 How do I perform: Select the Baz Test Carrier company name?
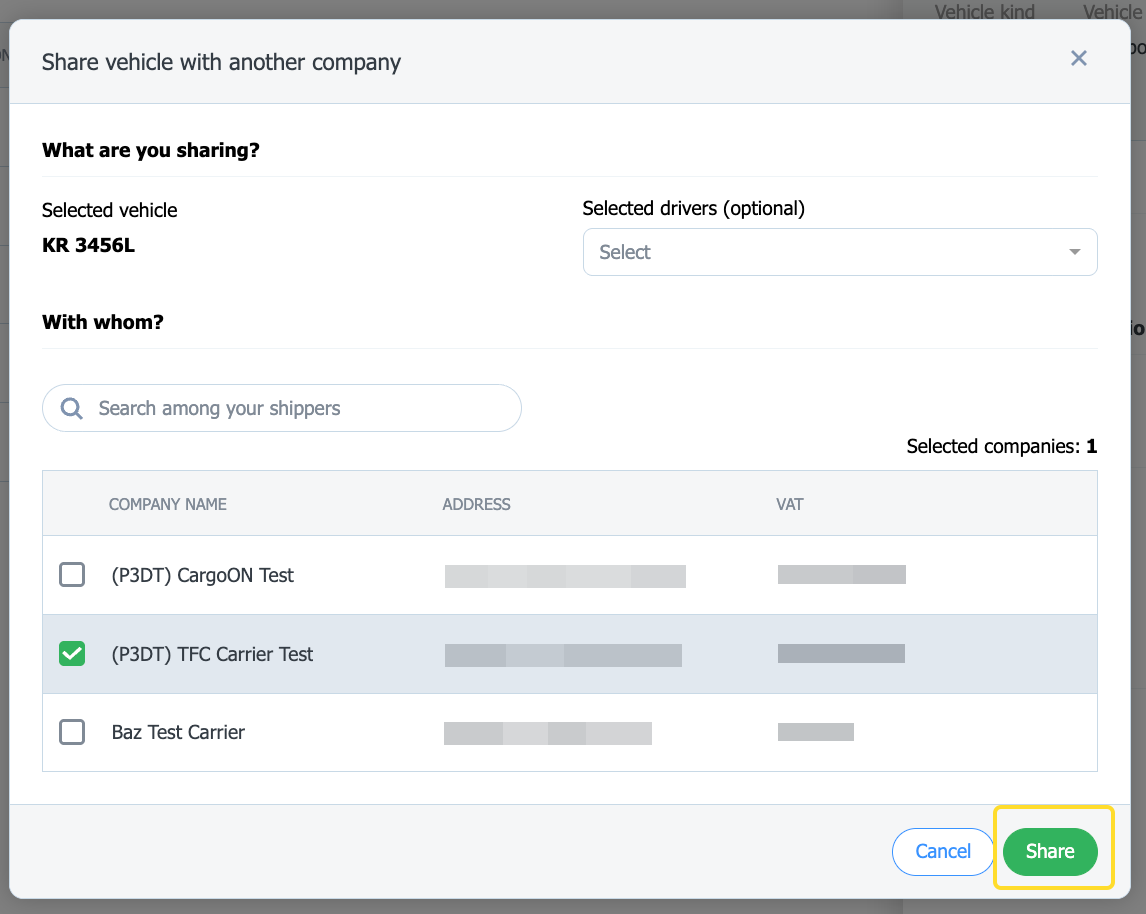178,732
